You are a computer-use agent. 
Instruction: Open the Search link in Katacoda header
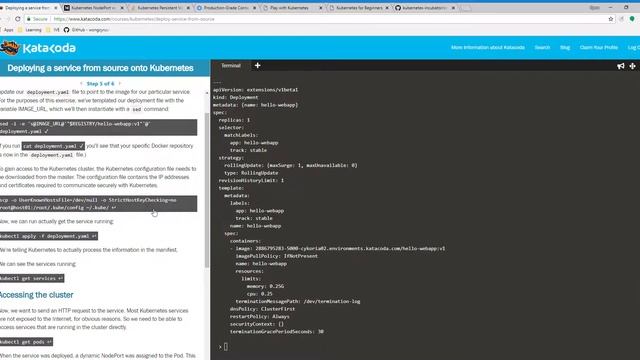click(x=542, y=48)
